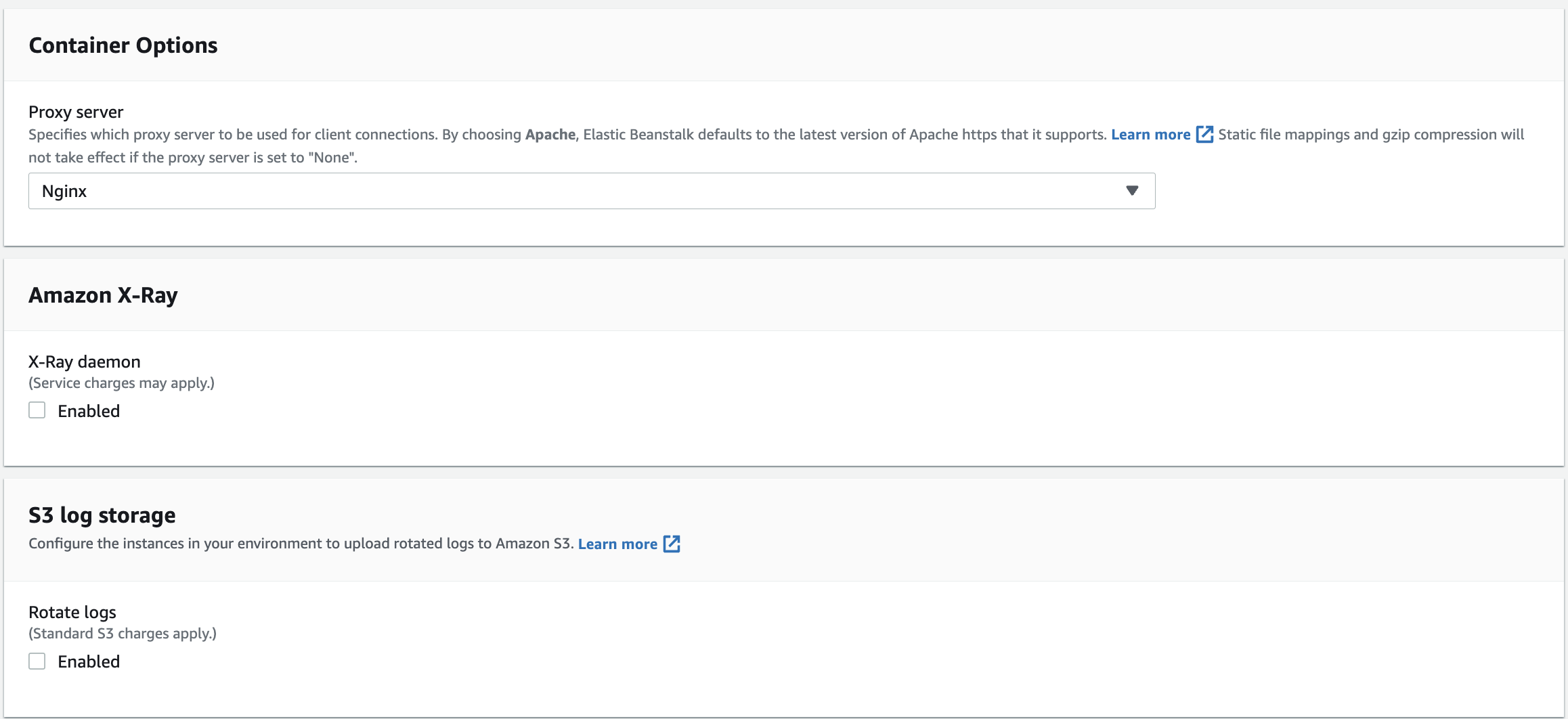Image resolution: width=1568 pixels, height=719 pixels.
Task: Click the Proxy server label
Action: point(76,112)
